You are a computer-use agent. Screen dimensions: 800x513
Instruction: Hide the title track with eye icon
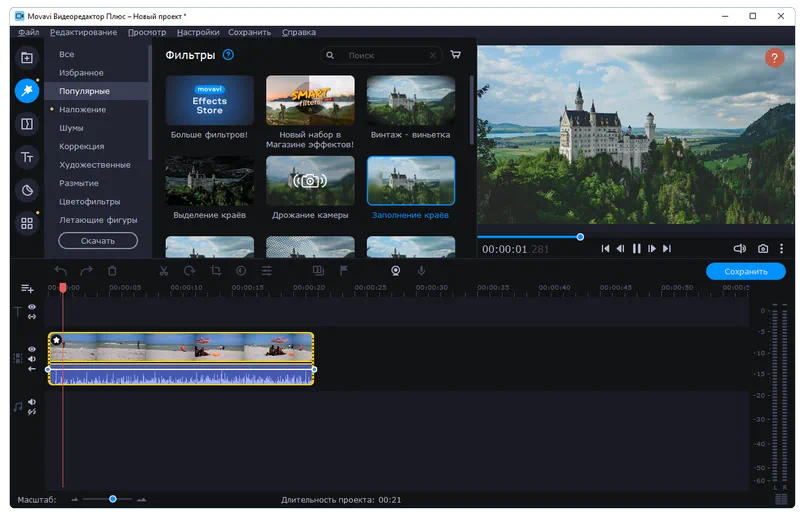point(32,307)
